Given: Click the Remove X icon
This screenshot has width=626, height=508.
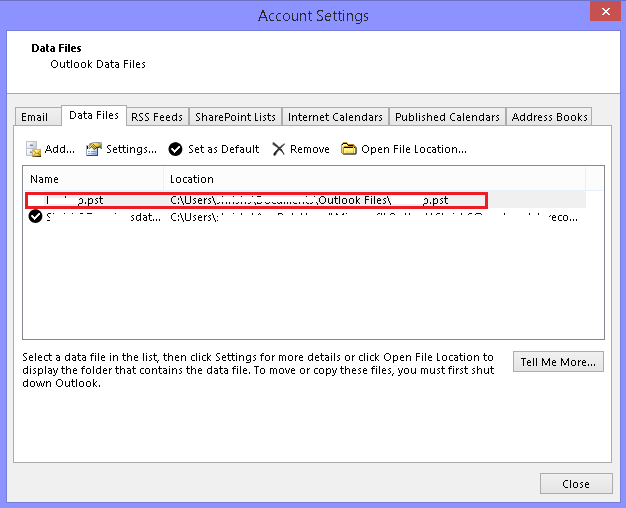Looking at the screenshot, I should pyautogui.click(x=278, y=149).
